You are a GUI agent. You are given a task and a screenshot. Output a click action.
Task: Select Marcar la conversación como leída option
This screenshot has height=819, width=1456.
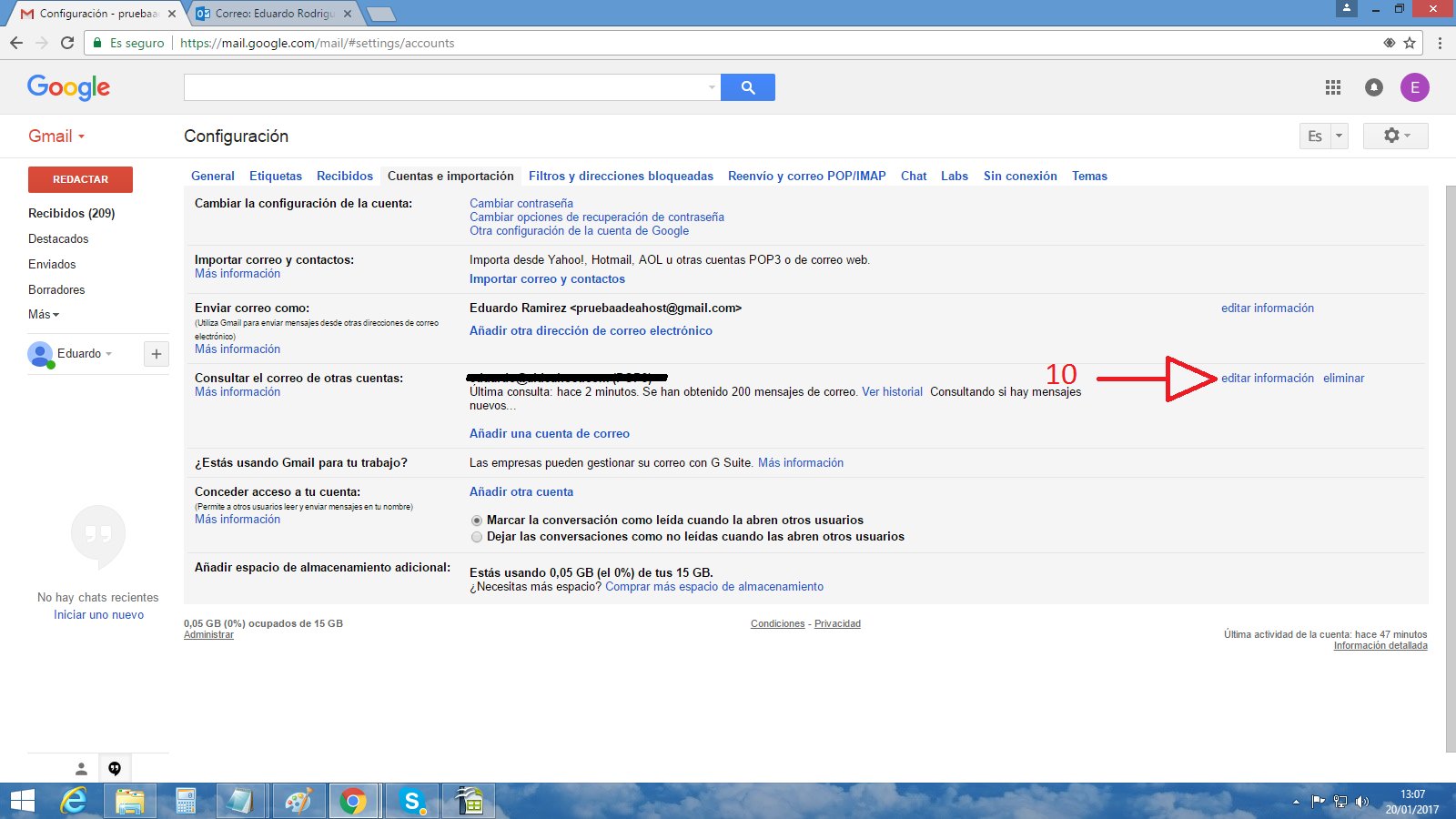[x=477, y=521]
